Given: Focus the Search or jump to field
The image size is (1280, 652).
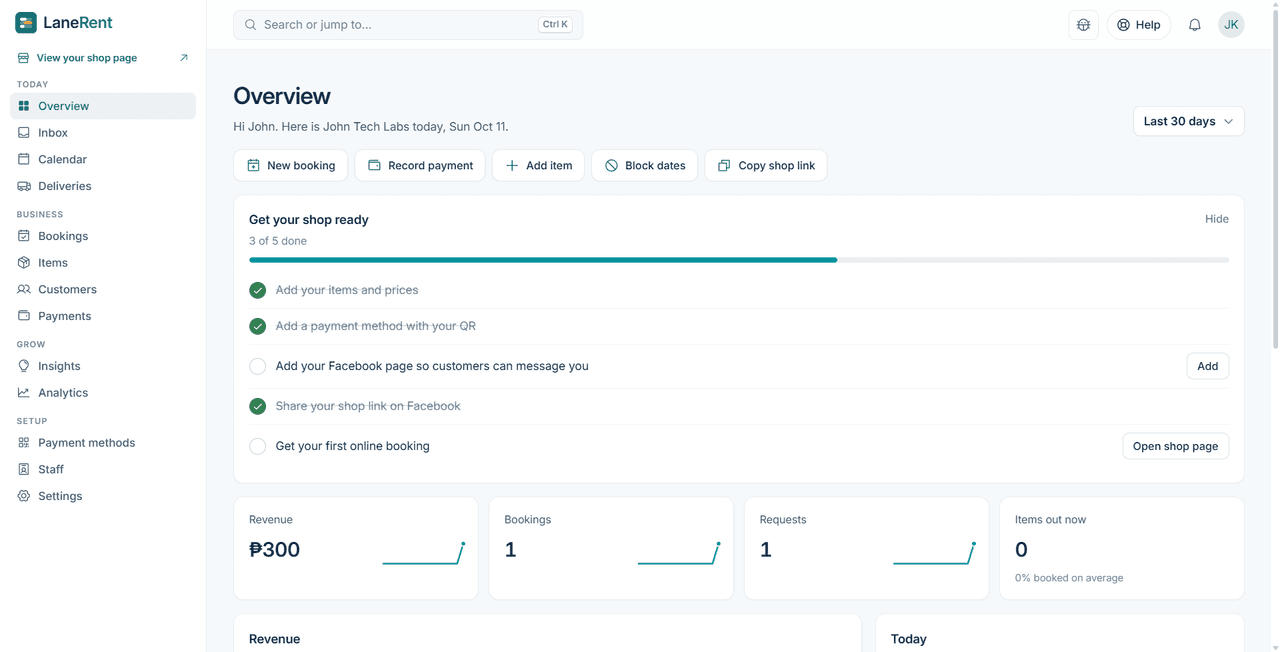Looking at the screenshot, I should [408, 25].
